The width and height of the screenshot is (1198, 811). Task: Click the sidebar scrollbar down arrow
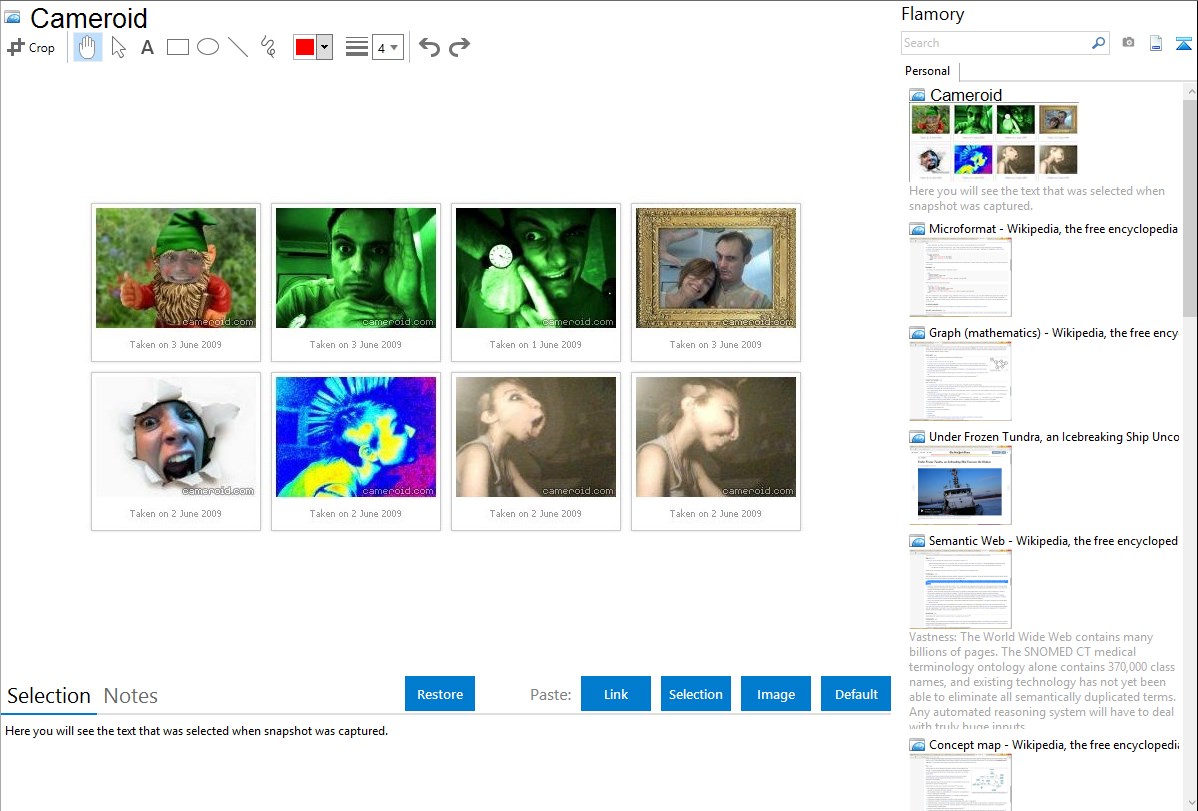coord(1190,803)
